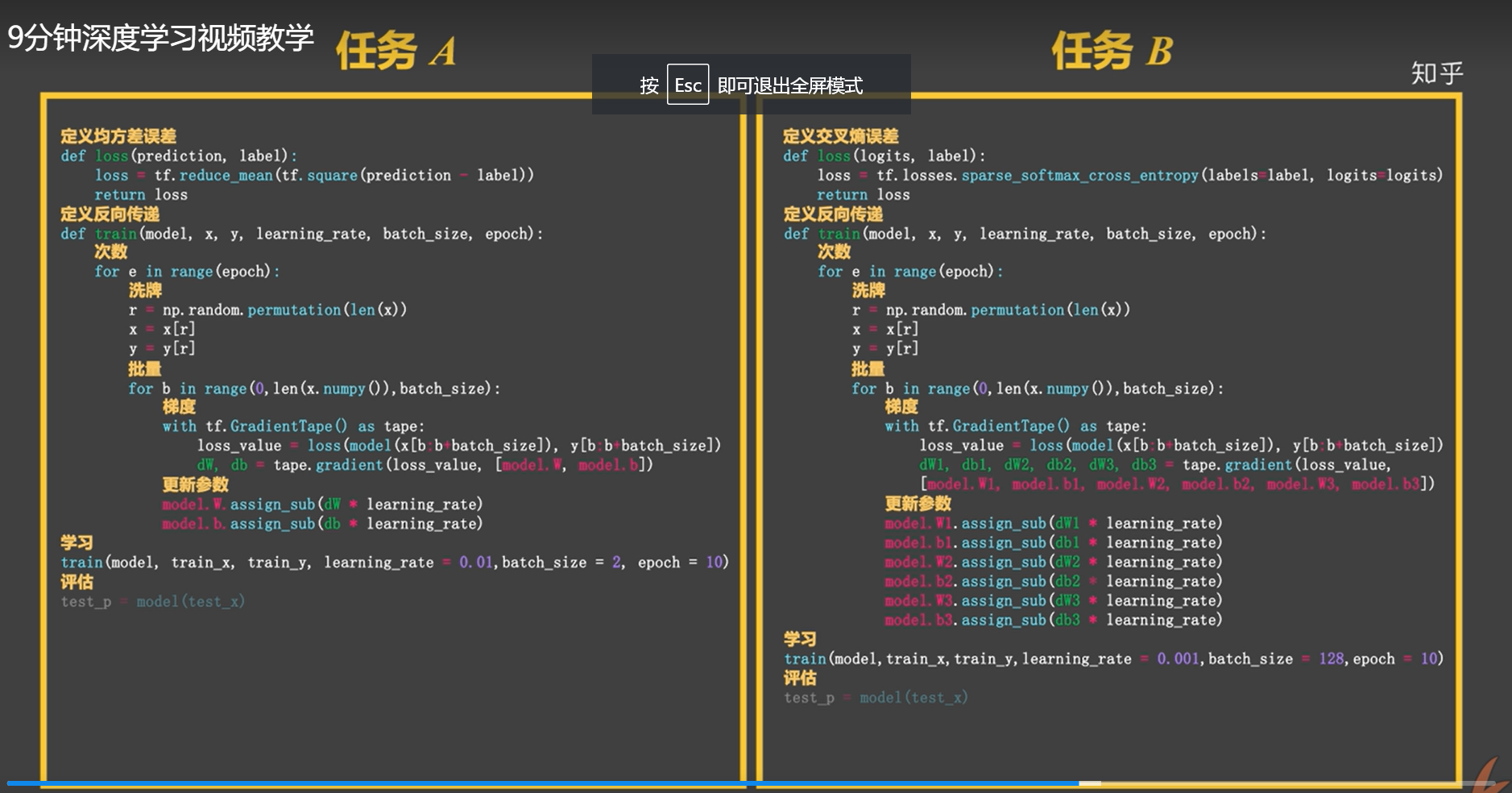This screenshot has height=793, width=1512.
Task: Click the 评估 label in Task A
Action: pyautogui.click(x=77, y=582)
